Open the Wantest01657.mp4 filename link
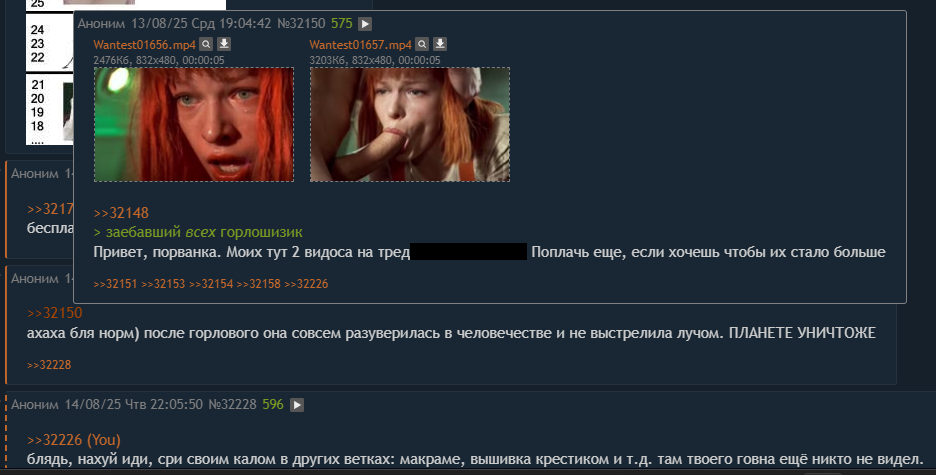 point(361,45)
